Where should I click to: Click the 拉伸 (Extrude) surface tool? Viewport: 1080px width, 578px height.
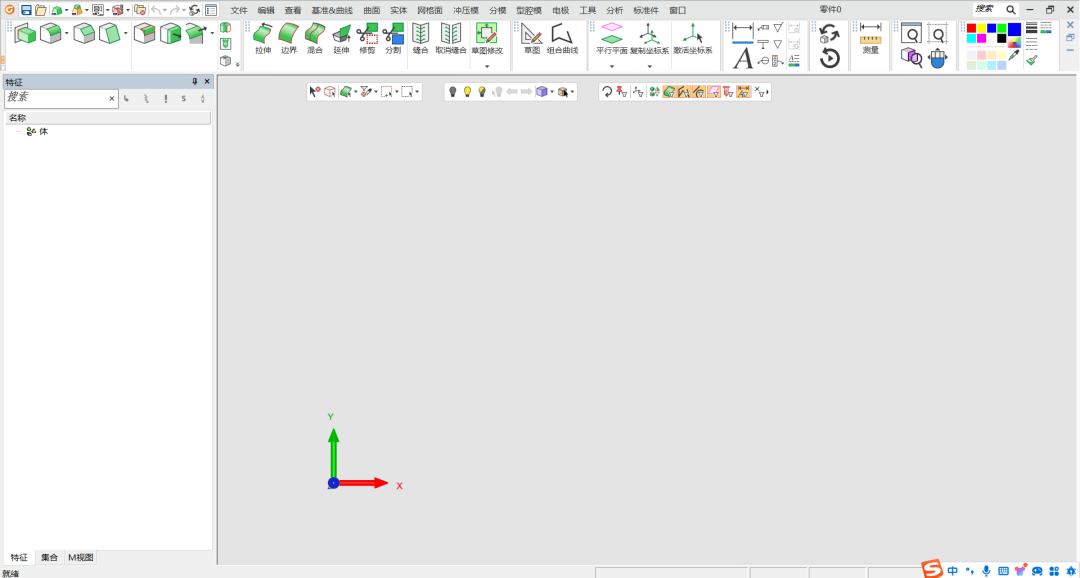click(263, 38)
